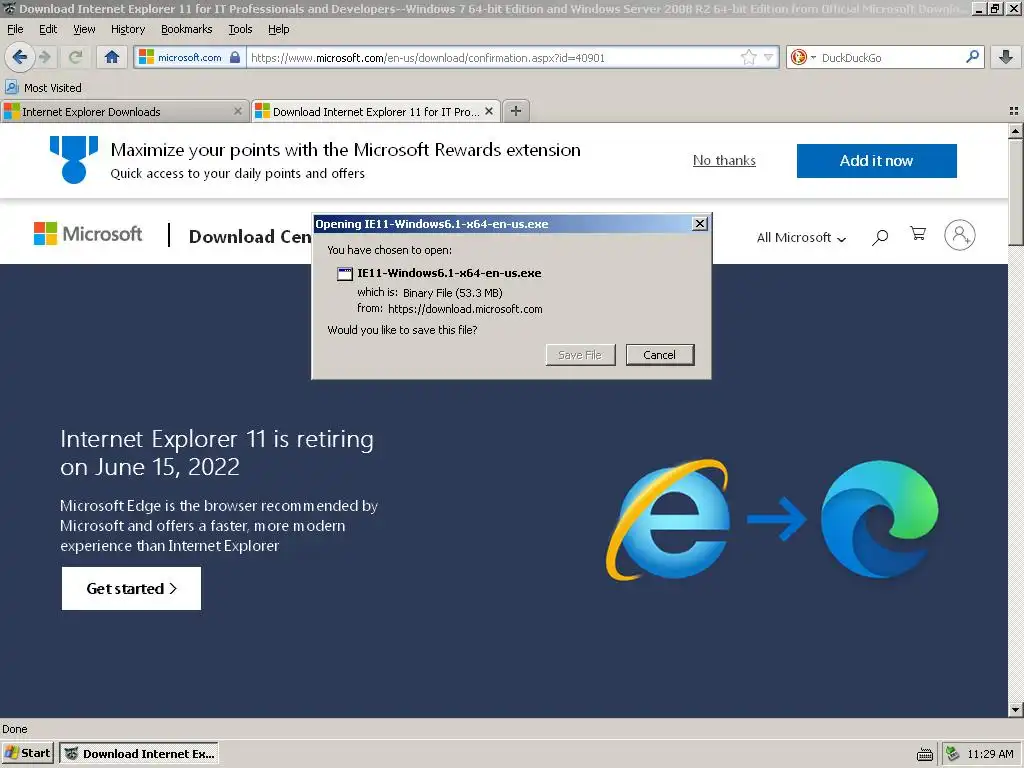Open the shopping cart icon
Image resolution: width=1024 pixels, height=768 pixels.
pyautogui.click(x=918, y=234)
